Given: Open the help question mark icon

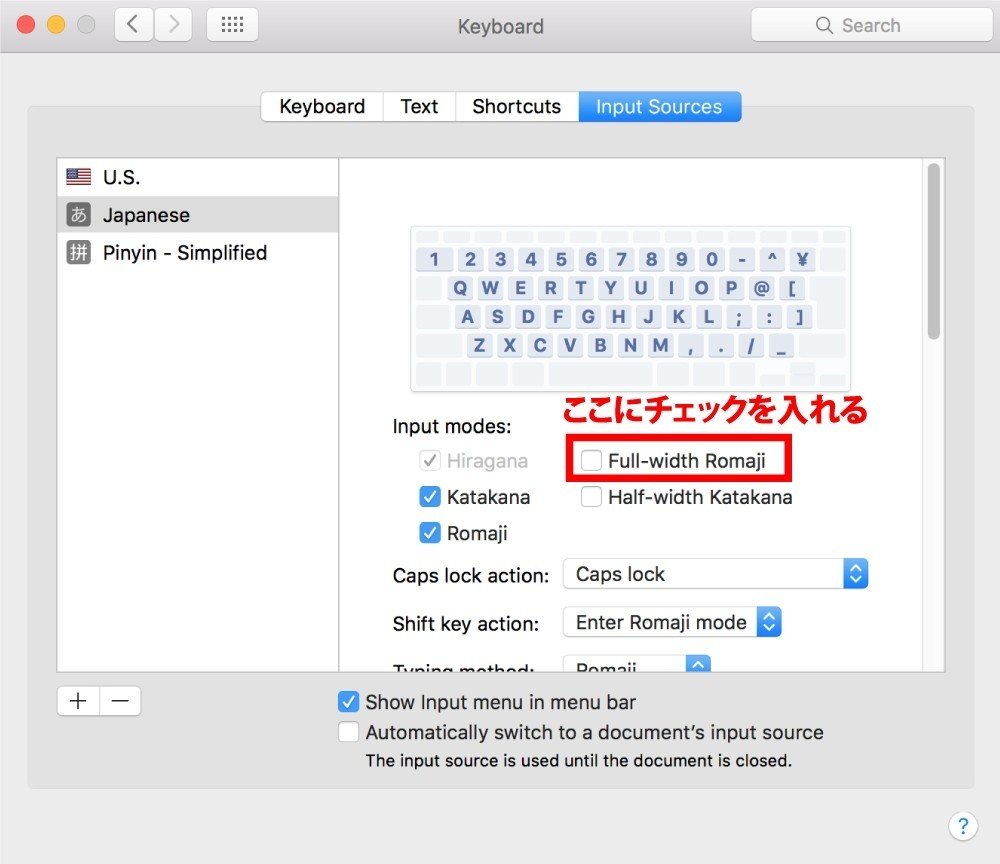Looking at the screenshot, I should [x=963, y=826].
